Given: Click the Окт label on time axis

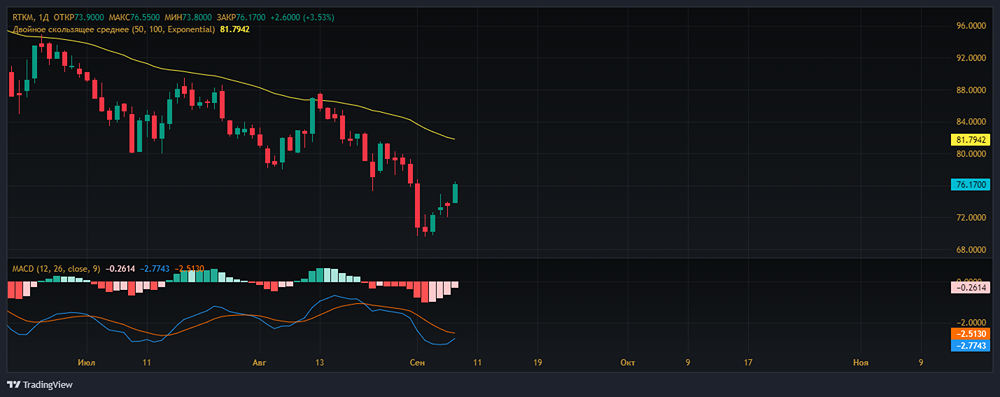Looking at the screenshot, I should (628, 363).
